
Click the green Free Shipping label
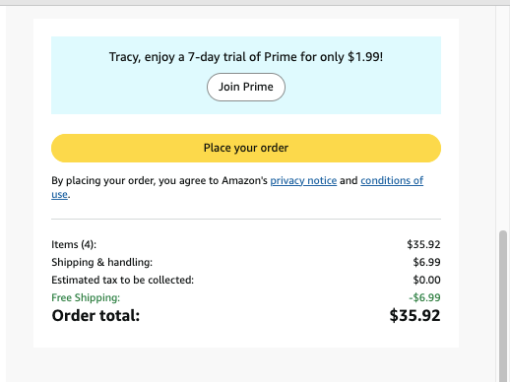(x=86, y=298)
